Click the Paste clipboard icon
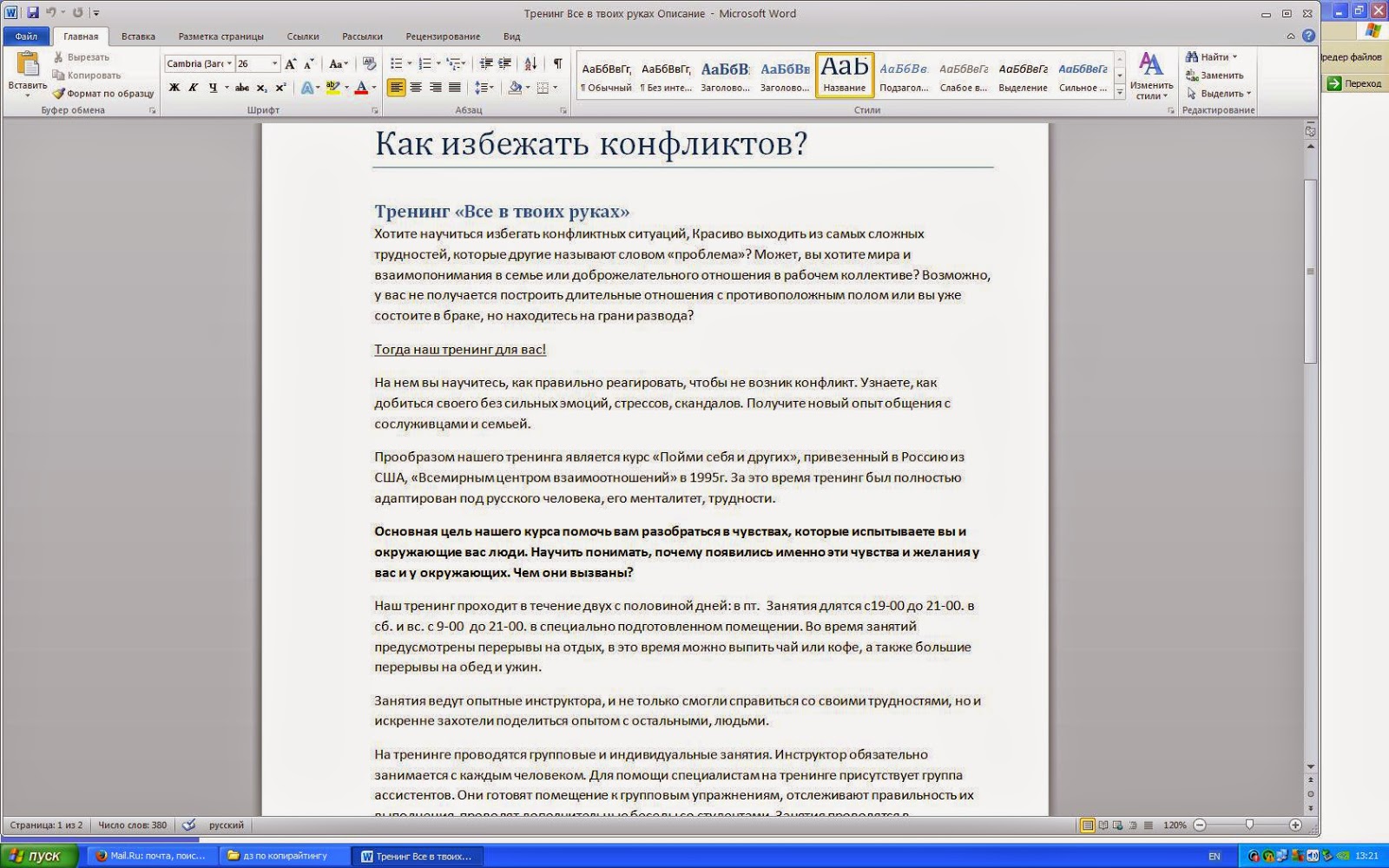This screenshot has height=868, width=1389. (x=28, y=64)
